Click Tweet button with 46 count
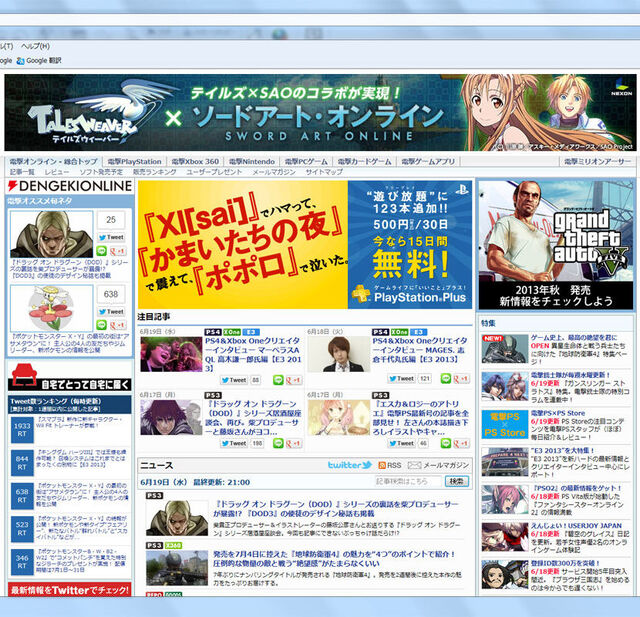 tap(401, 443)
